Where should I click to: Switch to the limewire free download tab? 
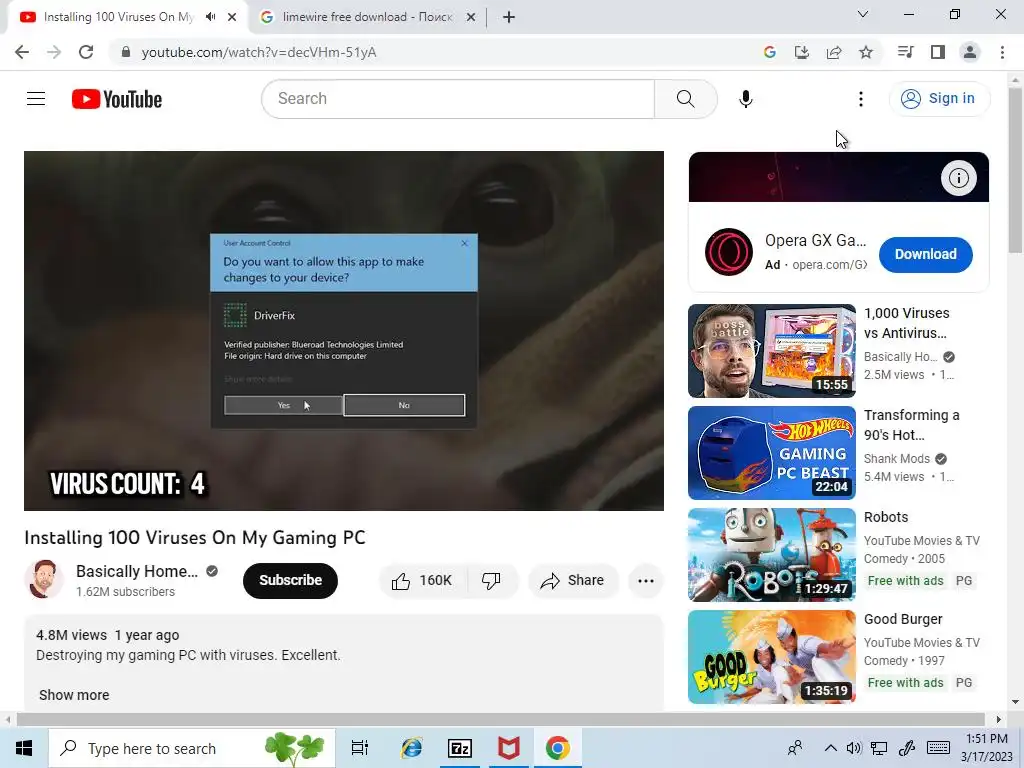tap(368, 17)
